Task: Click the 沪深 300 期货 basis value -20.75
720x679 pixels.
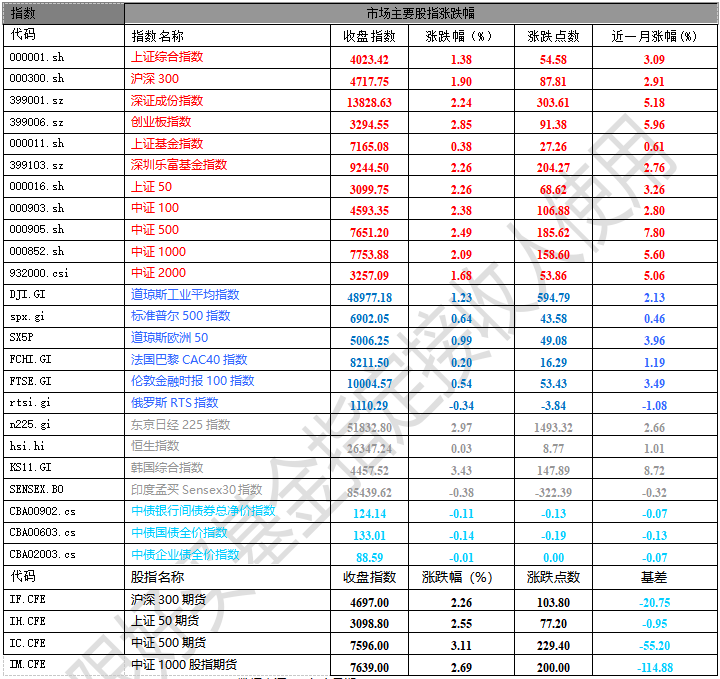Action: pyautogui.click(x=654, y=602)
